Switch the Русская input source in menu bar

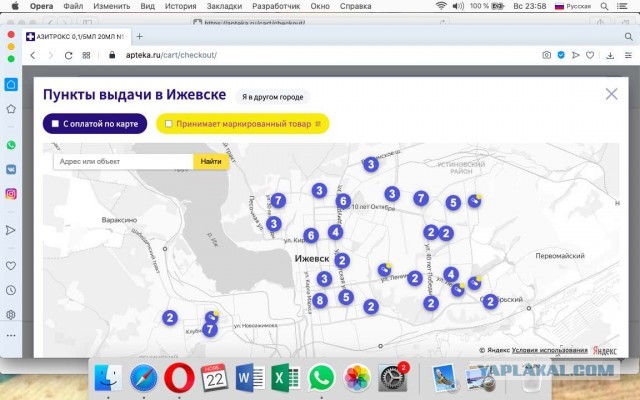[573, 6]
